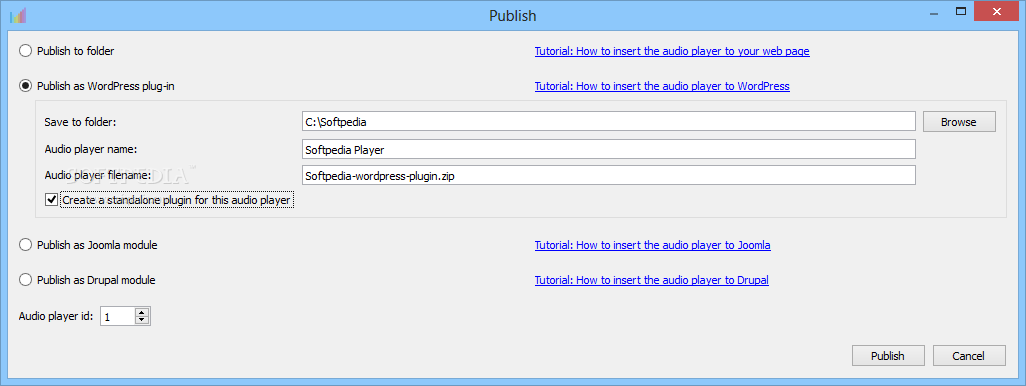This screenshot has height=386, width=1026.
Task: Open tutorial for inserting player to WordPress
Action: point(662,86)
